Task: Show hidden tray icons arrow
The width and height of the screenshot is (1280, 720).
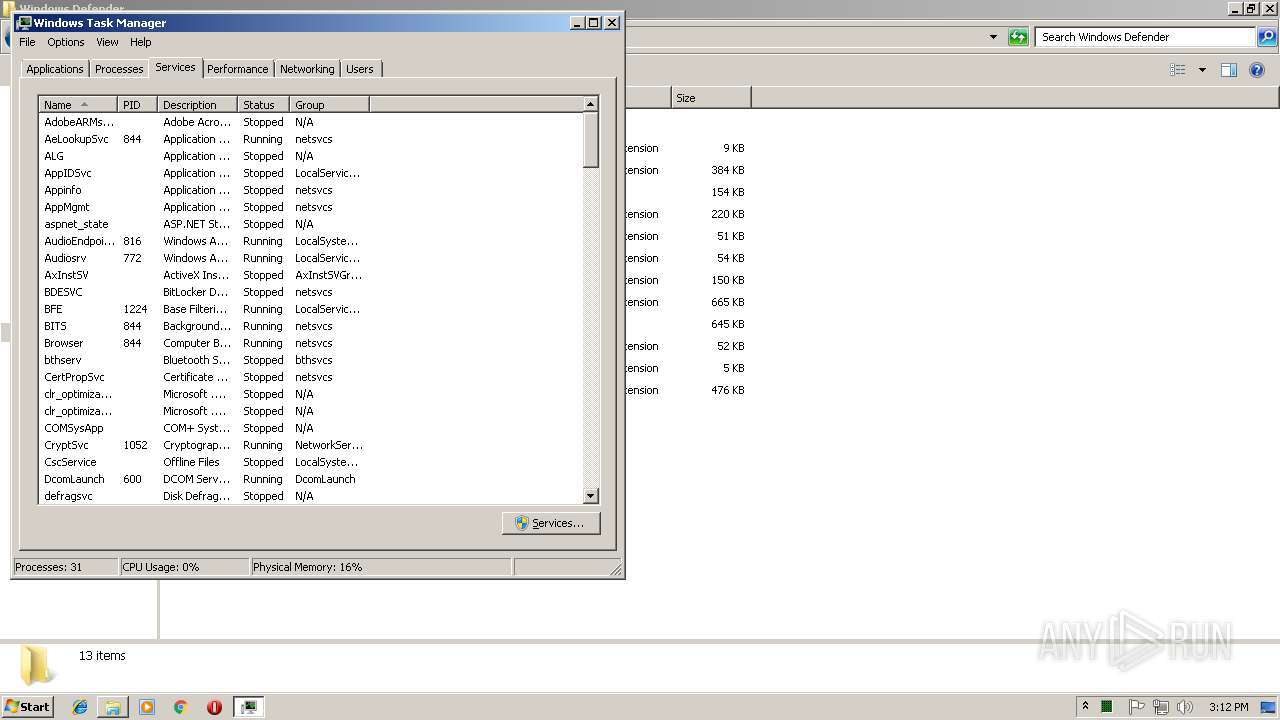Action: tap(1085, 706)
